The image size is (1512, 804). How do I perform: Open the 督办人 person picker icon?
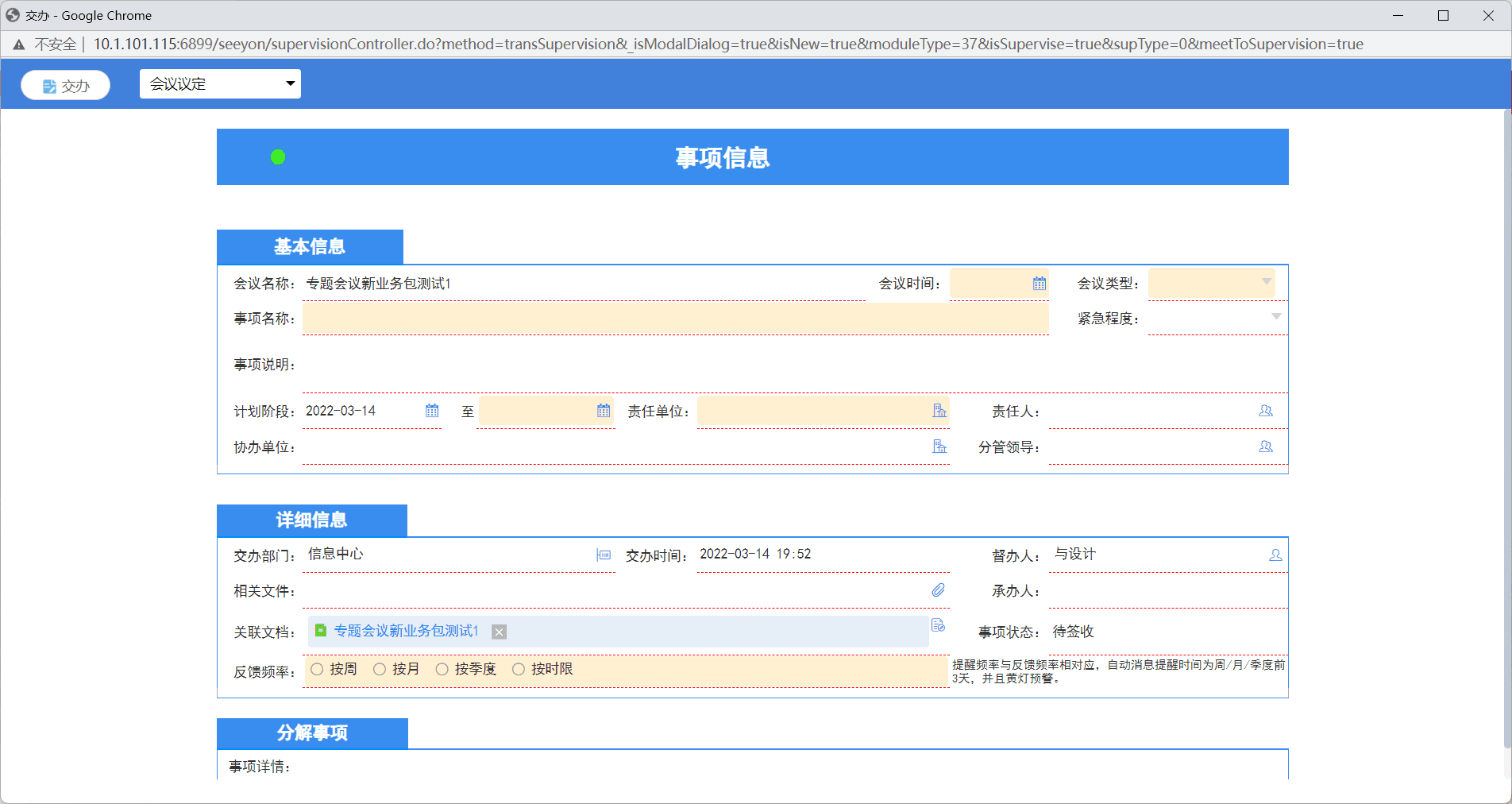[1275, 555]
